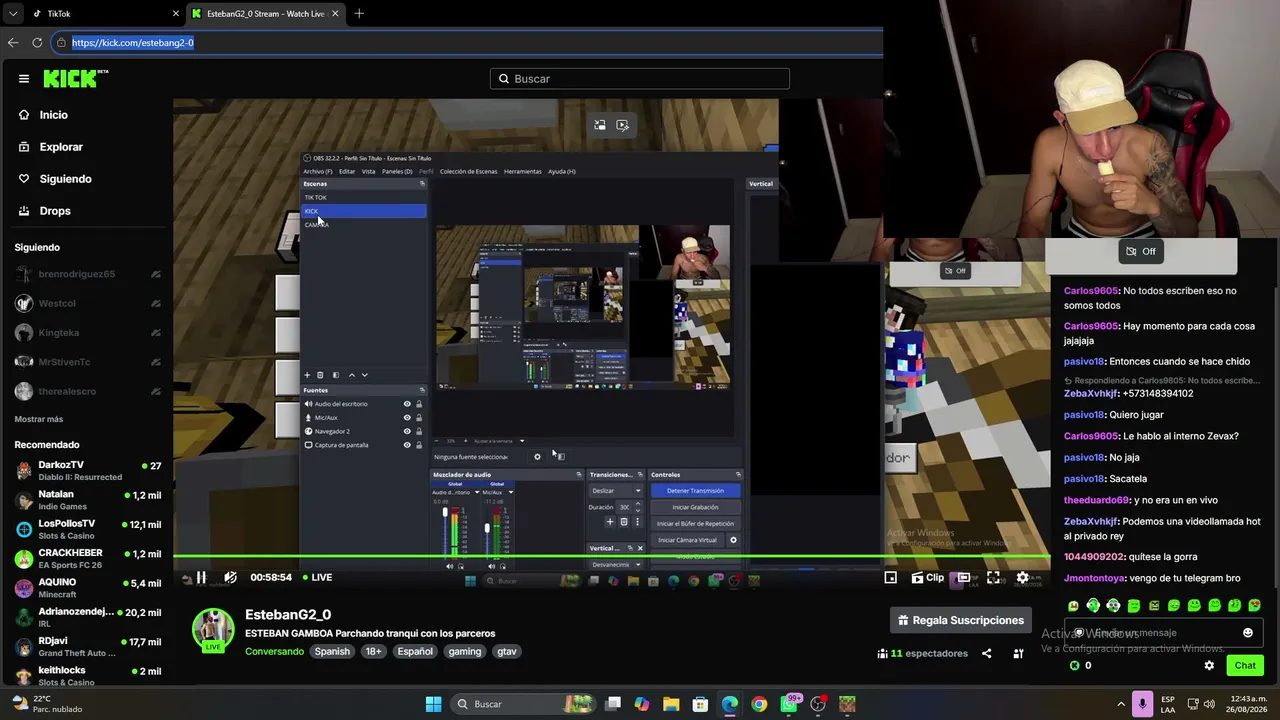This screenshot has height=720, width=1280.
Task: Expand followed channels with Mostrar más
Action: (x=39, y=419)
